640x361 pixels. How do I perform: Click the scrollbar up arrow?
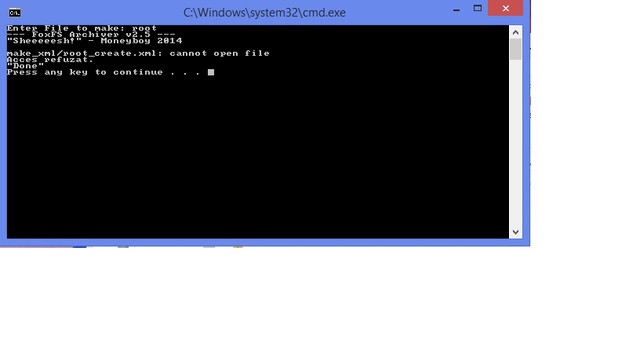point(515,32)
